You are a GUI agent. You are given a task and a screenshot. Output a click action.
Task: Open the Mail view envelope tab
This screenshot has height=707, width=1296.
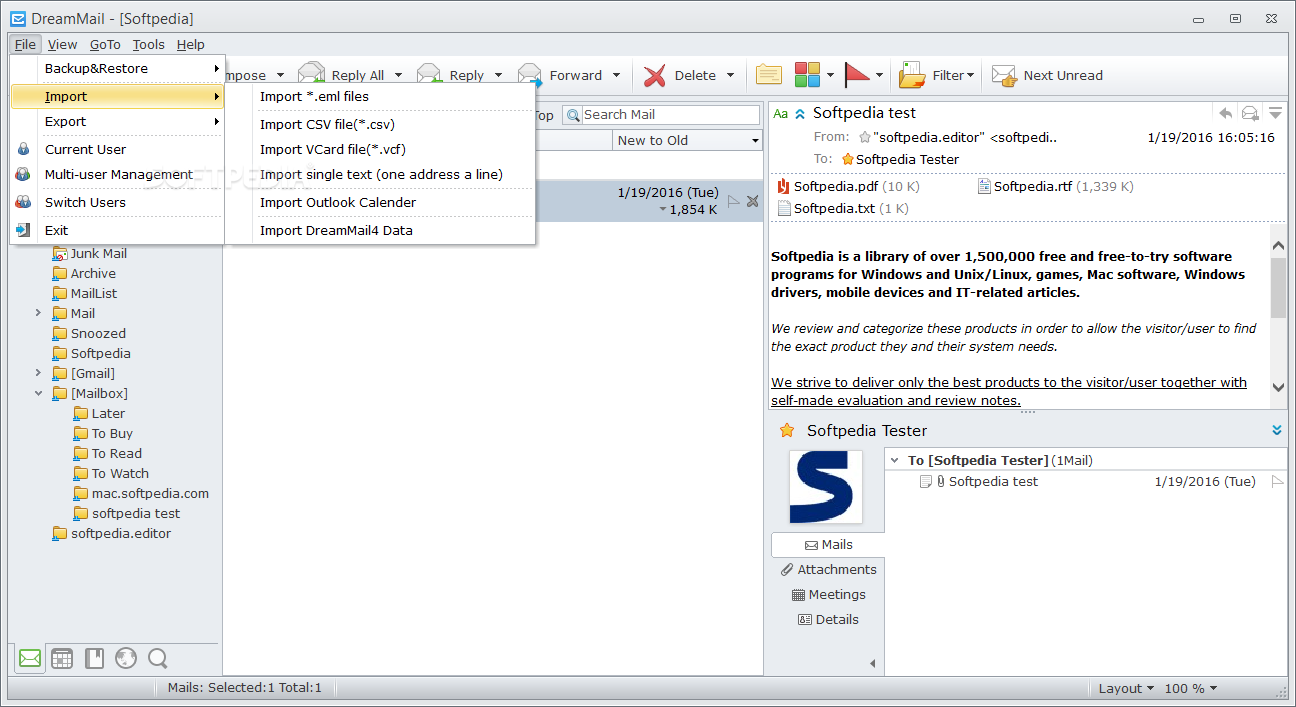[30, 658]
